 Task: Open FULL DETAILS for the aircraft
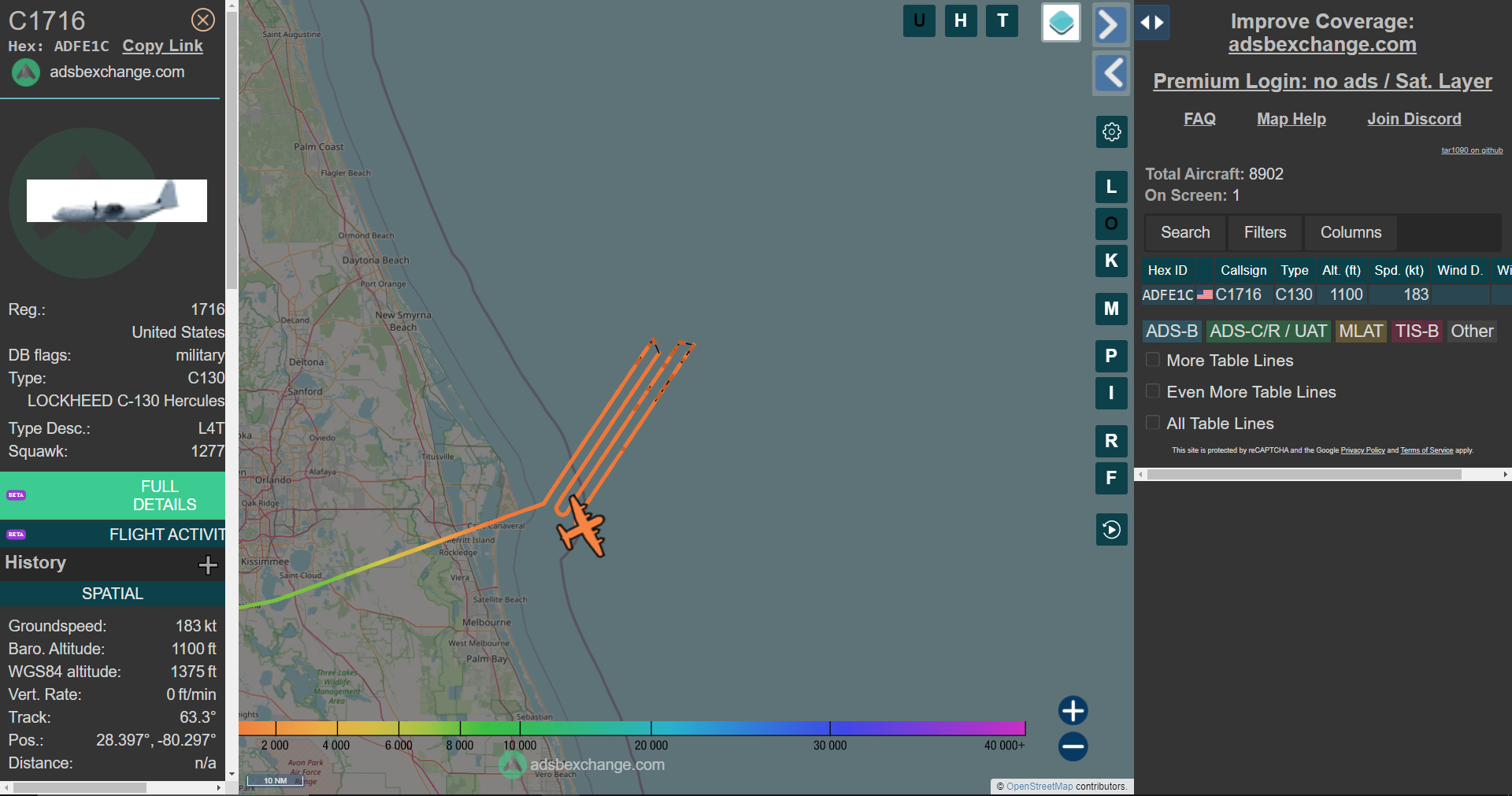click(x=113, y=495)
